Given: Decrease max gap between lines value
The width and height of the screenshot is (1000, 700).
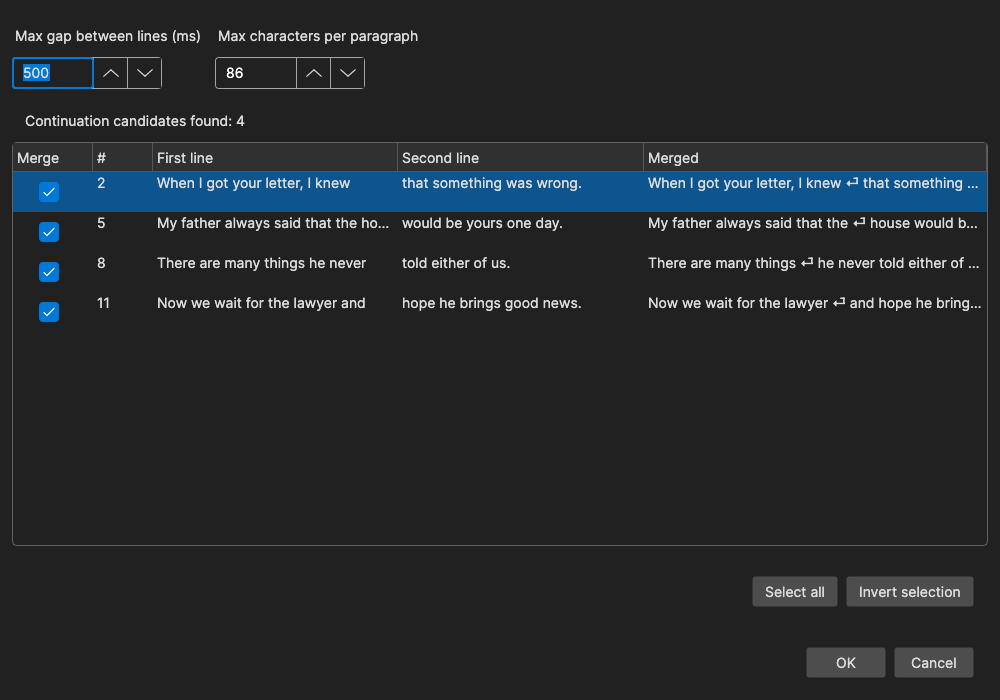Looking at the screenshot, I should [x=145, y=73].
